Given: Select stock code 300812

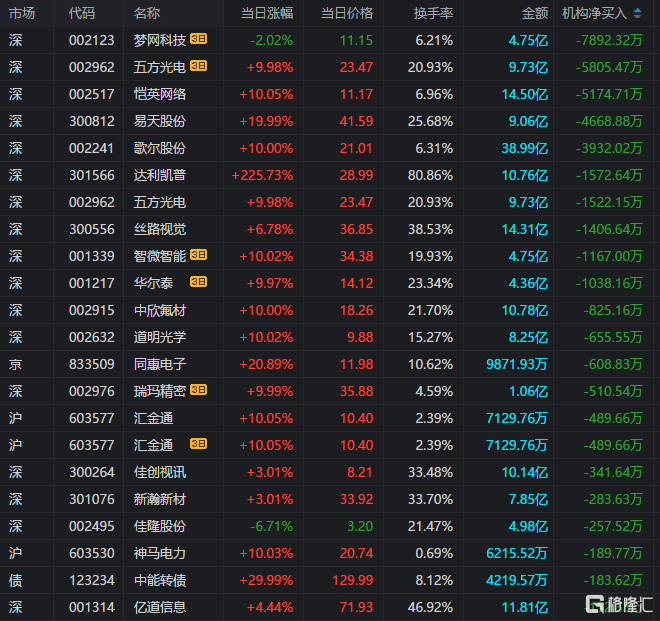Looking at the screenshot, I should click(x=91, y=121).
